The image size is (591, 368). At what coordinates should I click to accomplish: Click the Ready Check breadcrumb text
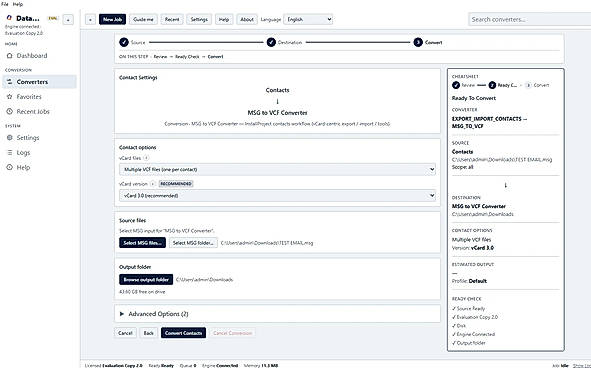187,57
